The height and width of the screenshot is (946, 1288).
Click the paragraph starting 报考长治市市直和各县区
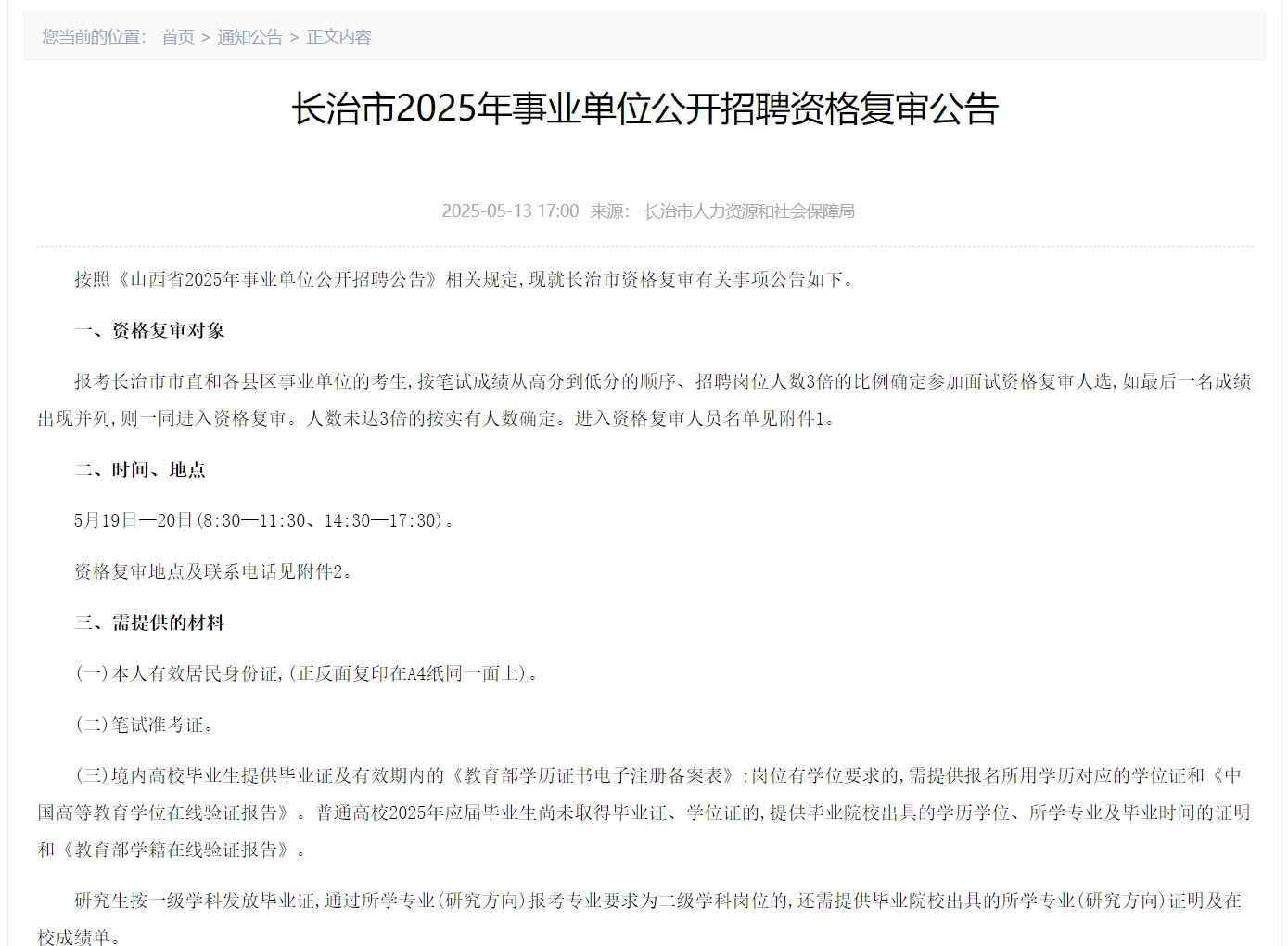click(x=644, y=401)
